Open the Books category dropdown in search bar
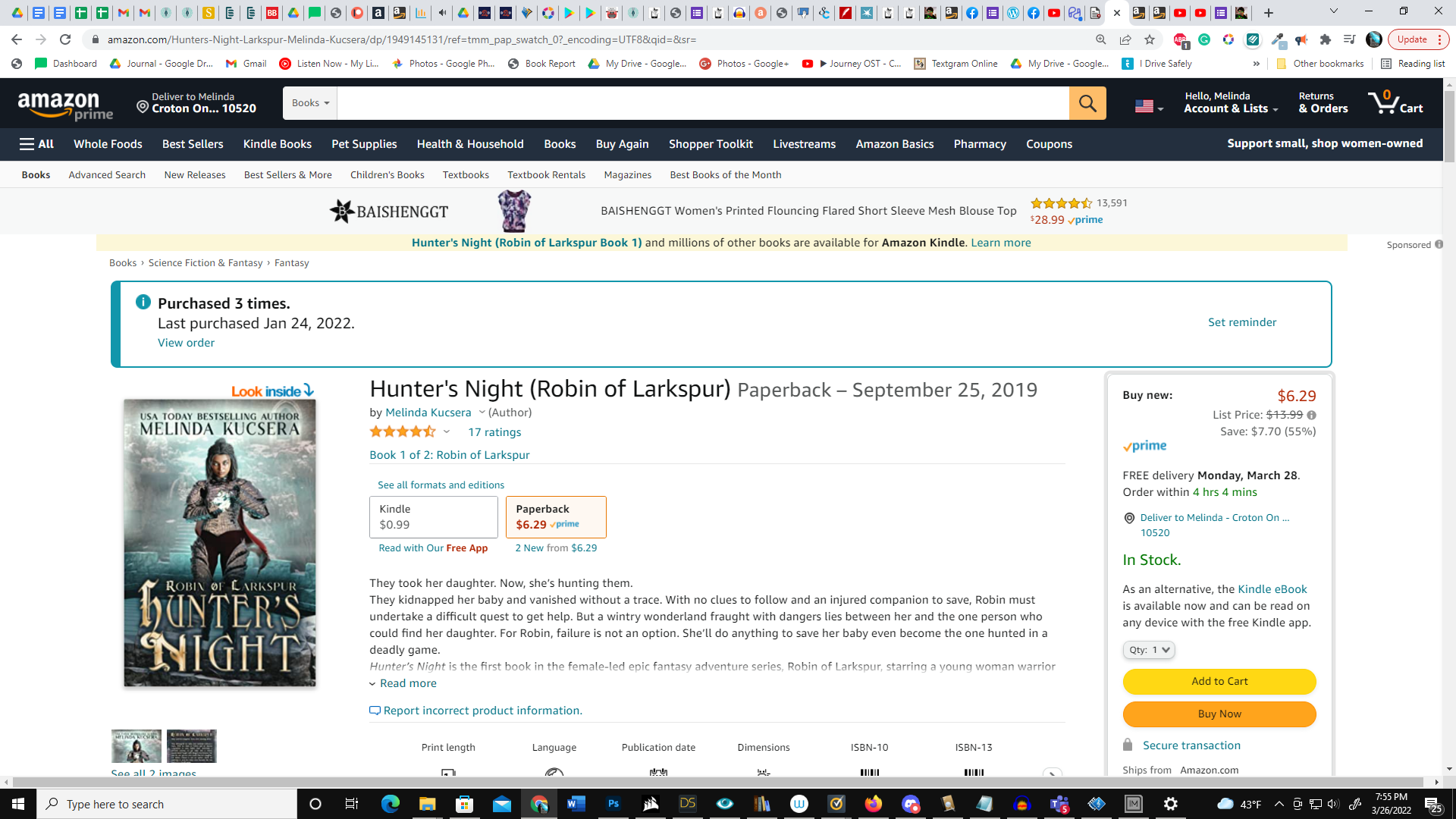The height and width of the screenshot is (819, 1456). 308,103
